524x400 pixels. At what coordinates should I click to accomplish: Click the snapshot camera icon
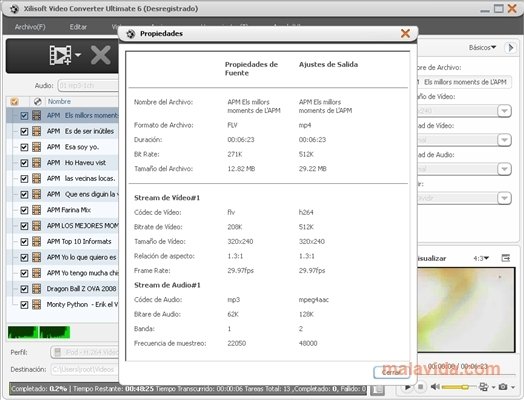(503, 387)
